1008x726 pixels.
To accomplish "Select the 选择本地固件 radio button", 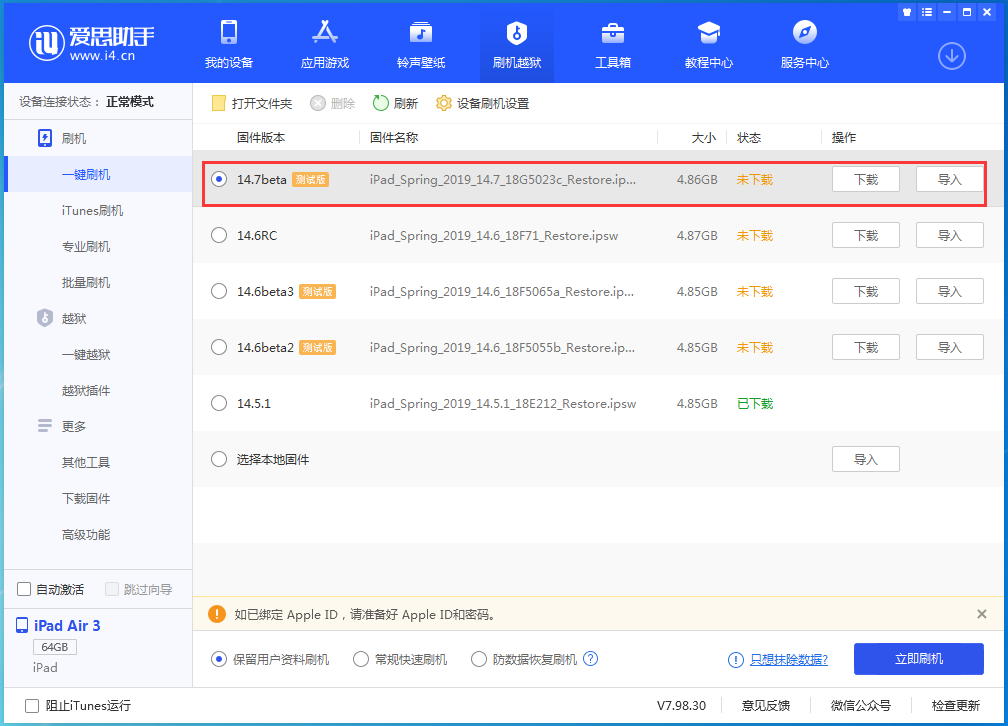I will [219, 459].
